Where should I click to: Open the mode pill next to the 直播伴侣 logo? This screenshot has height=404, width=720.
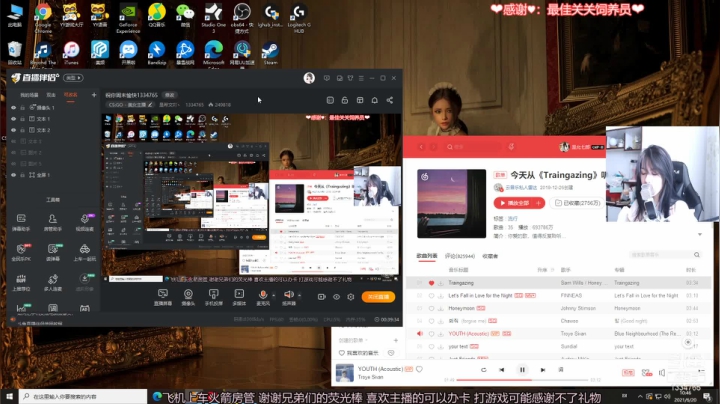tap(73, 78)
